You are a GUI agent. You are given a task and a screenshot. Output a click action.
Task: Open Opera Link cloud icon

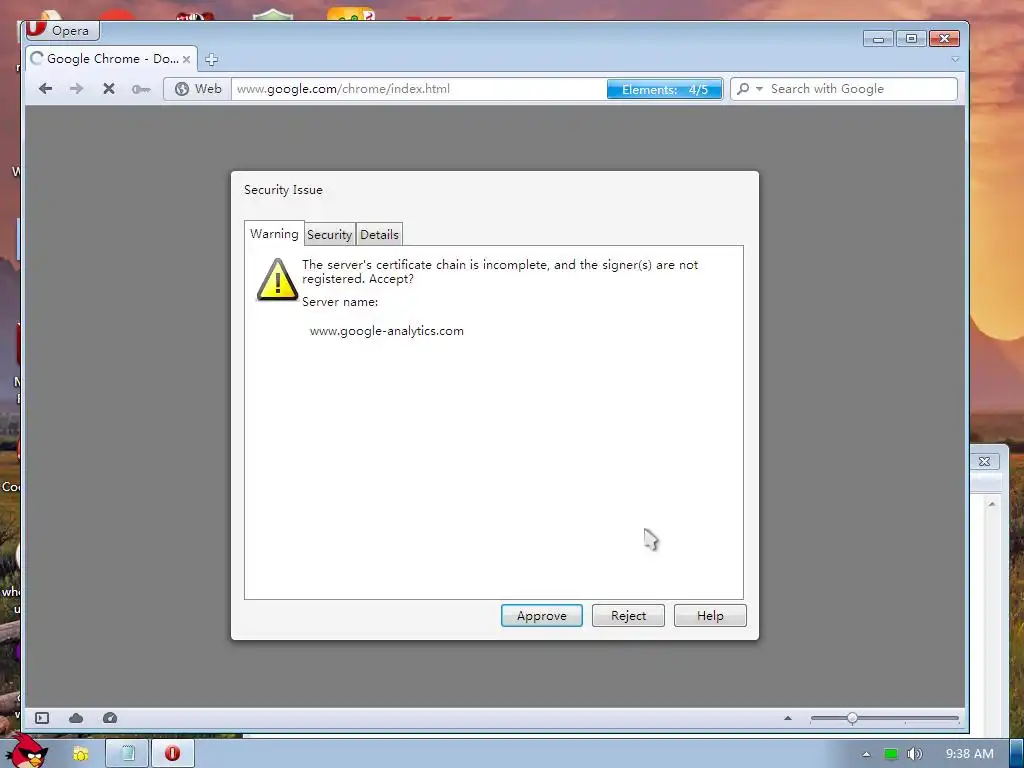pos(76,718)
